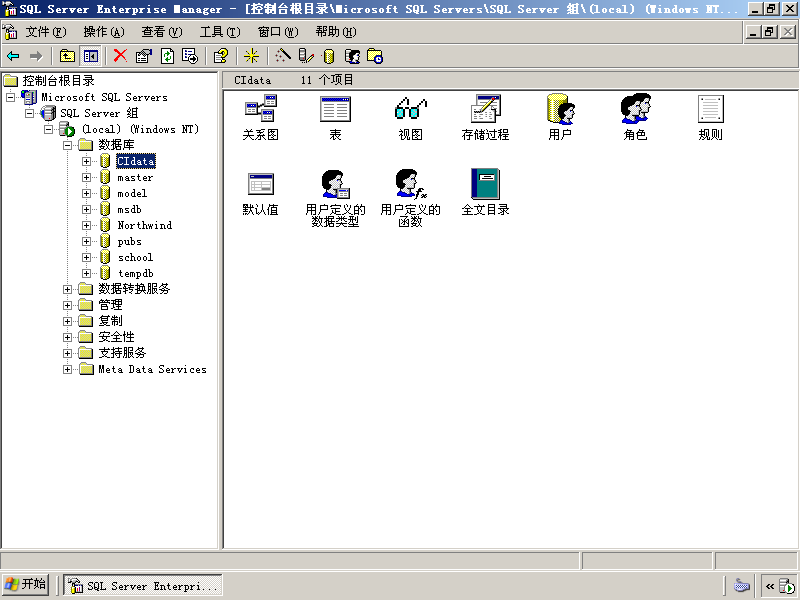
Task: Click the yellow New star icon
Action: tap(251, 56)
